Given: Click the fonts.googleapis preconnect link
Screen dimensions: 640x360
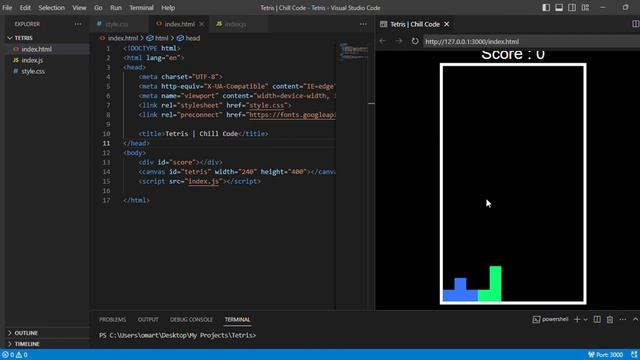Looking at the screenshot, I should pos(292,115).
